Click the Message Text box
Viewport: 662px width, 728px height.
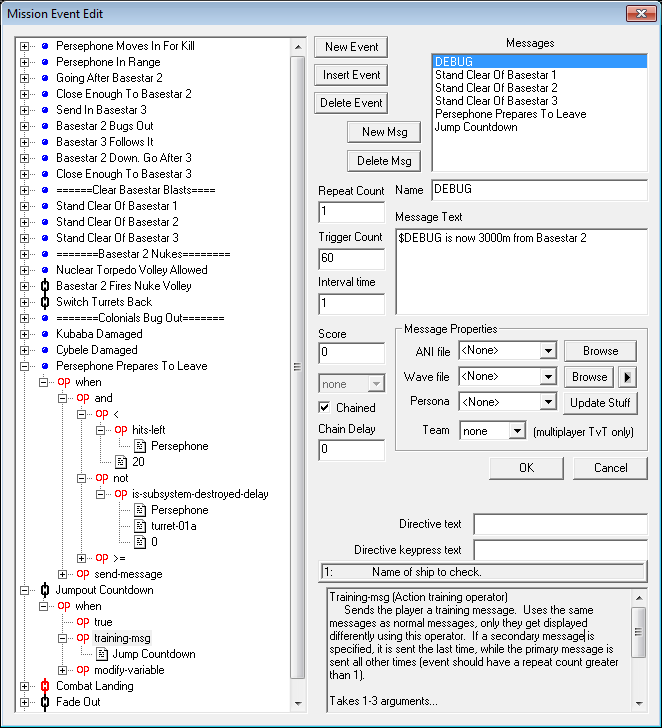point(521,272)
